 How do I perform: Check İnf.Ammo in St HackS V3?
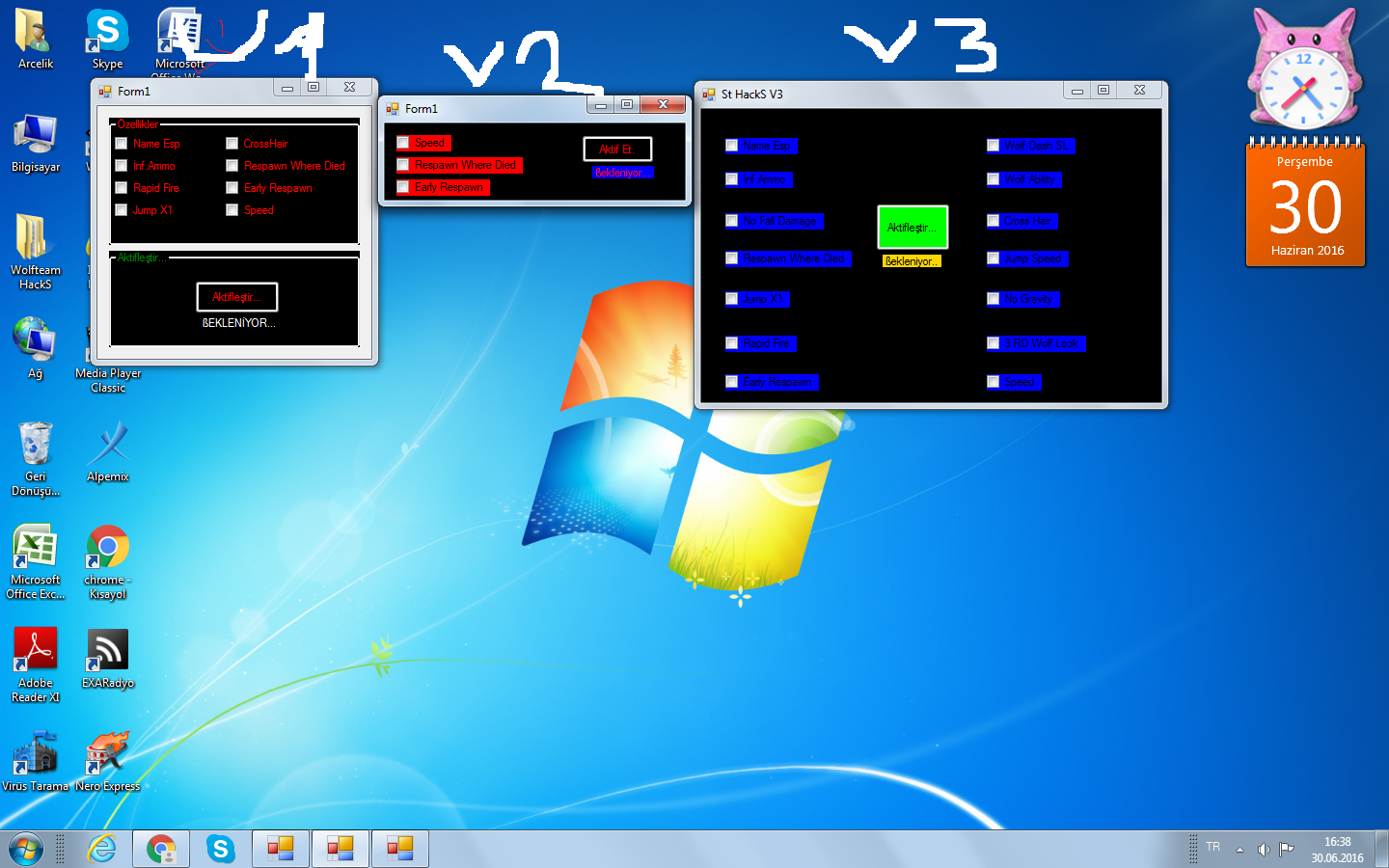(732, 179)
